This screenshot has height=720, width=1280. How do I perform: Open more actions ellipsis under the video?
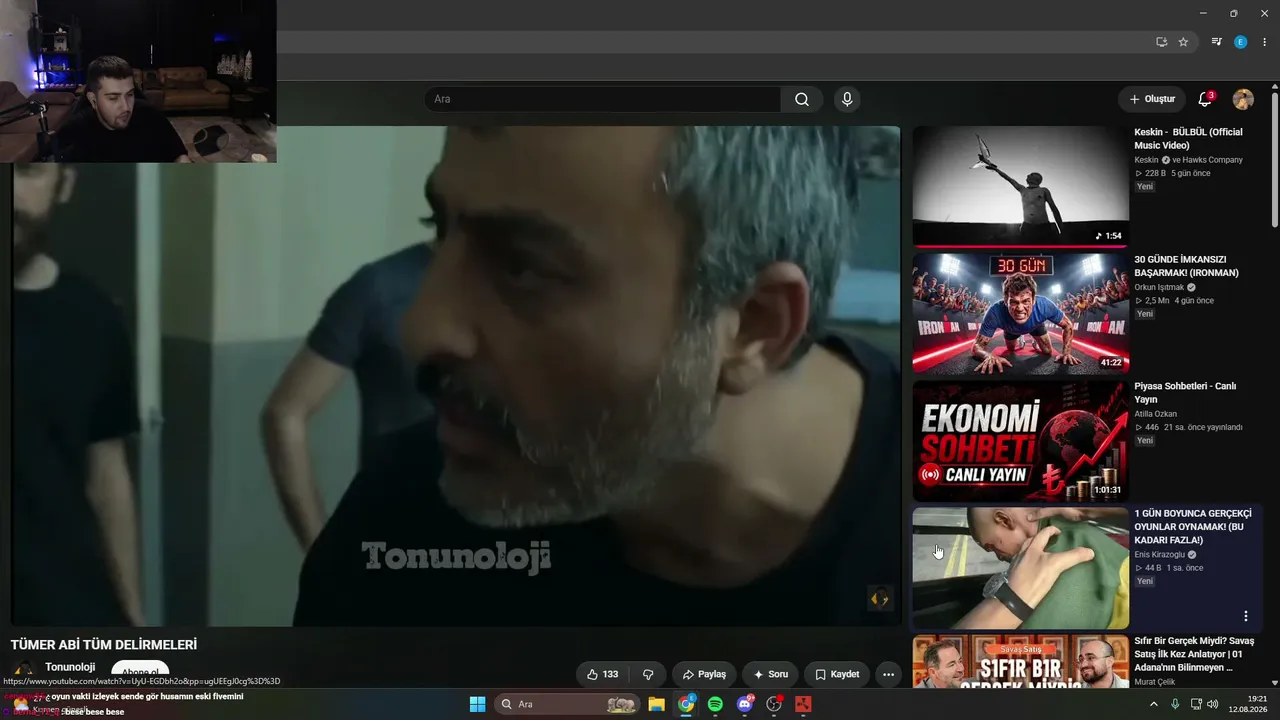pos(888,674)
